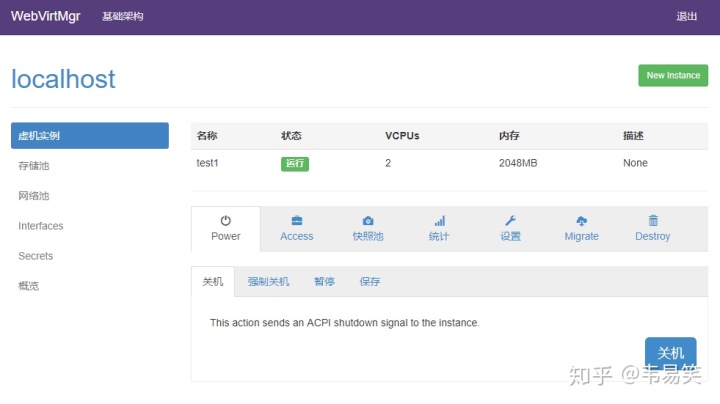Click the 名称 column header
The image size is (720, 404).
(x=207, y=136)
